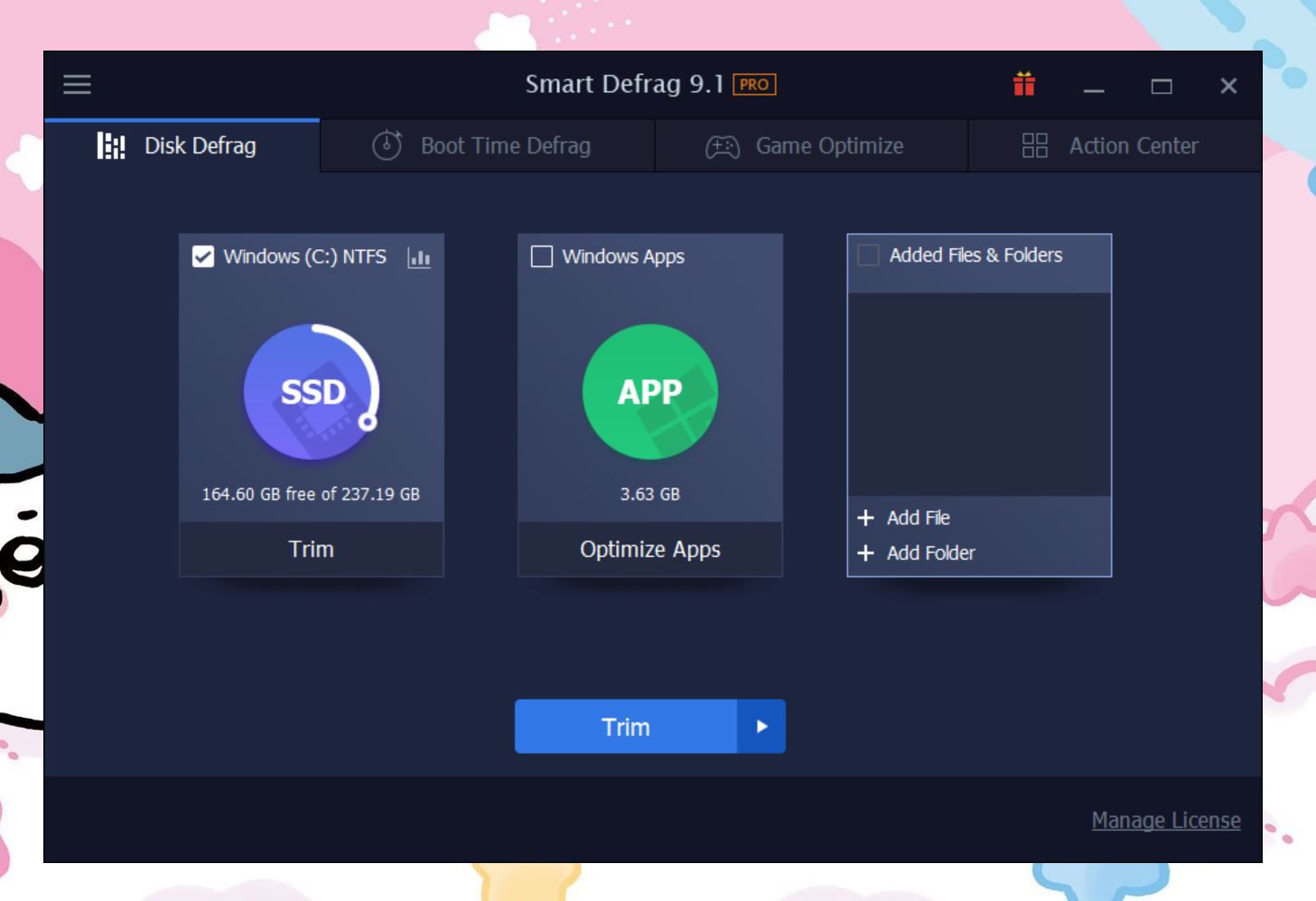
Task: Click the Game Optimize gamepad icon
Action: (723, 146)
